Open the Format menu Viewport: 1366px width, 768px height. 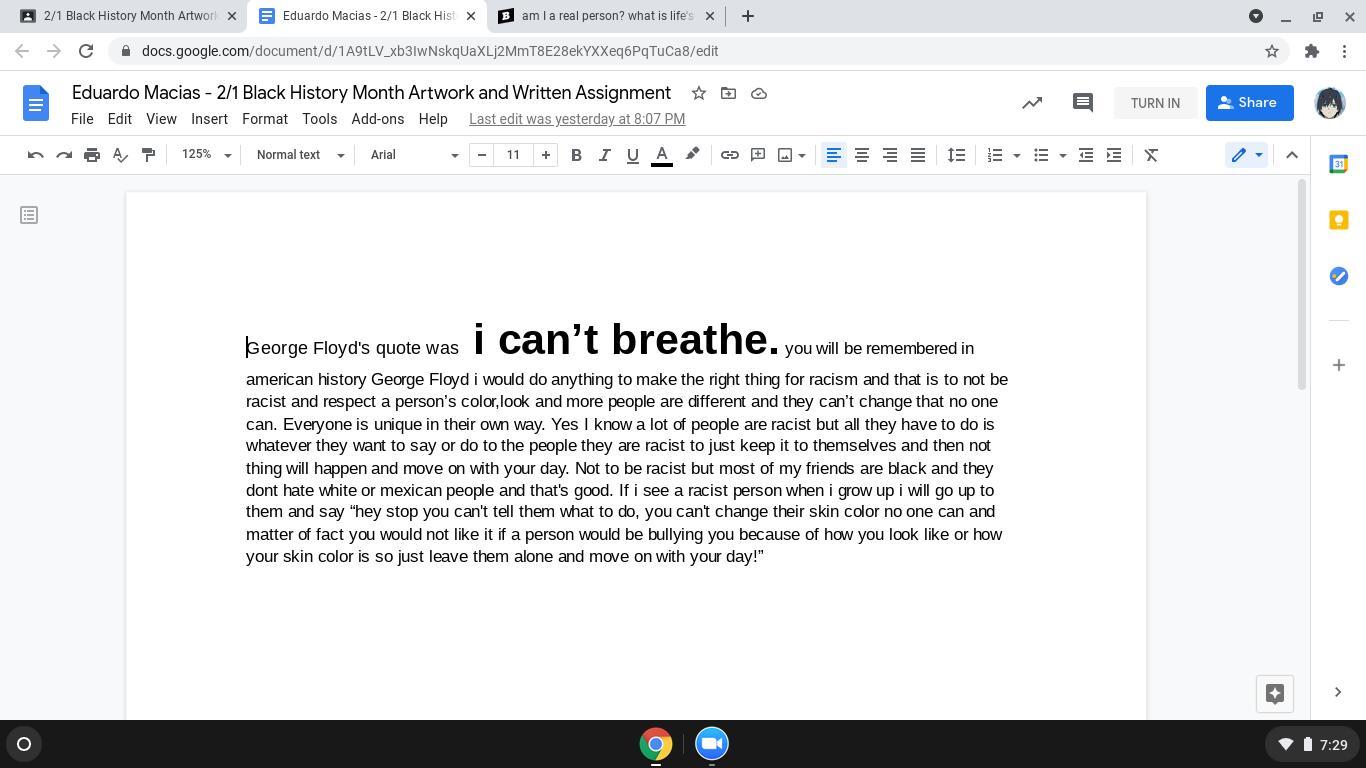(x=265, y=119)
